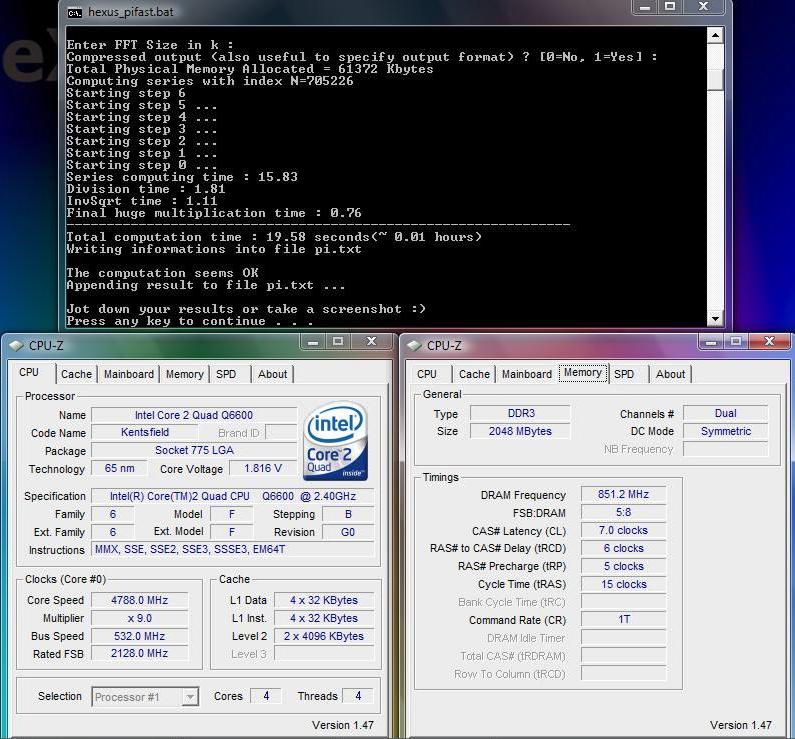
Task: Click the CPU-Z icon in right window title bar
Action: tap(414, 346)
